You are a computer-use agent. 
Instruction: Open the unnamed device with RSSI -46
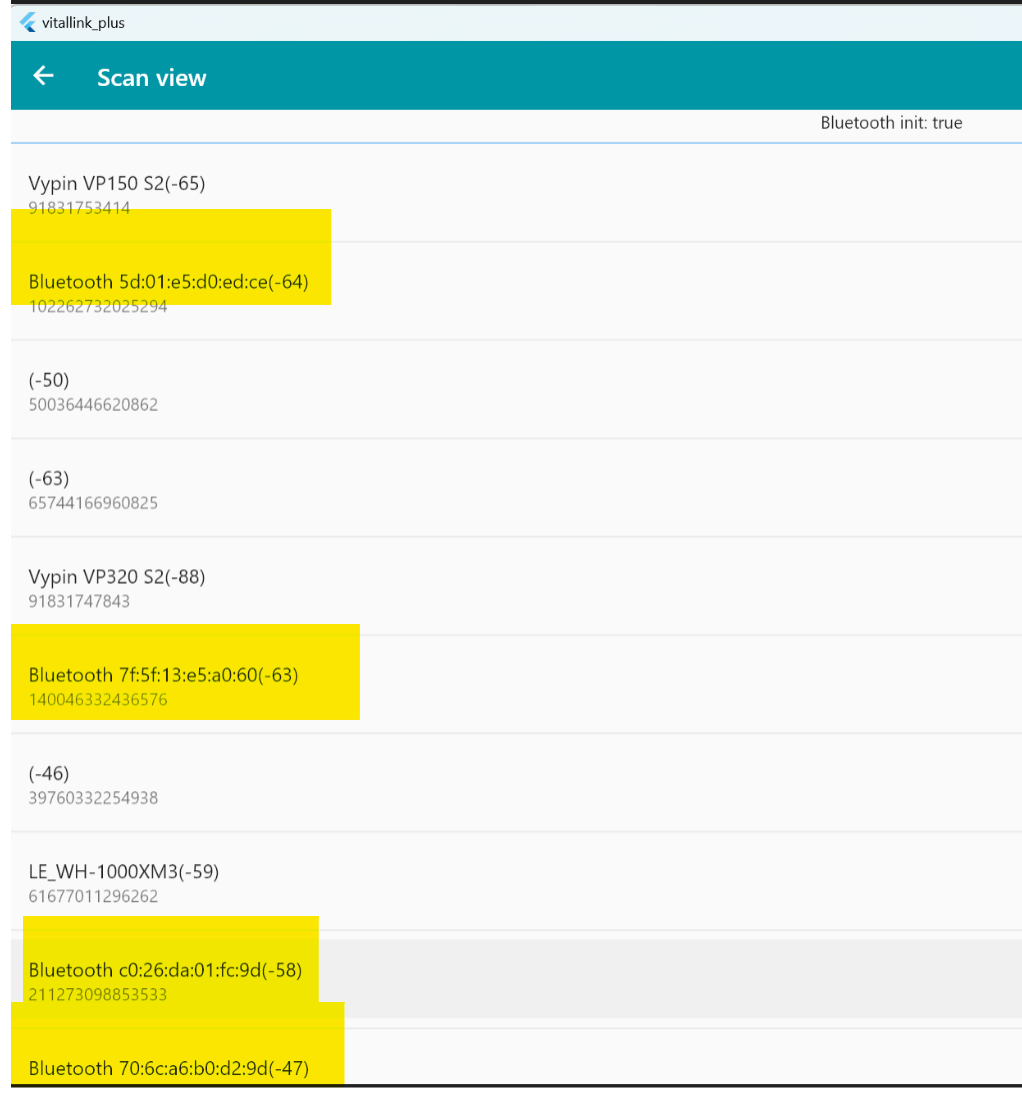(x=516, y=783)
